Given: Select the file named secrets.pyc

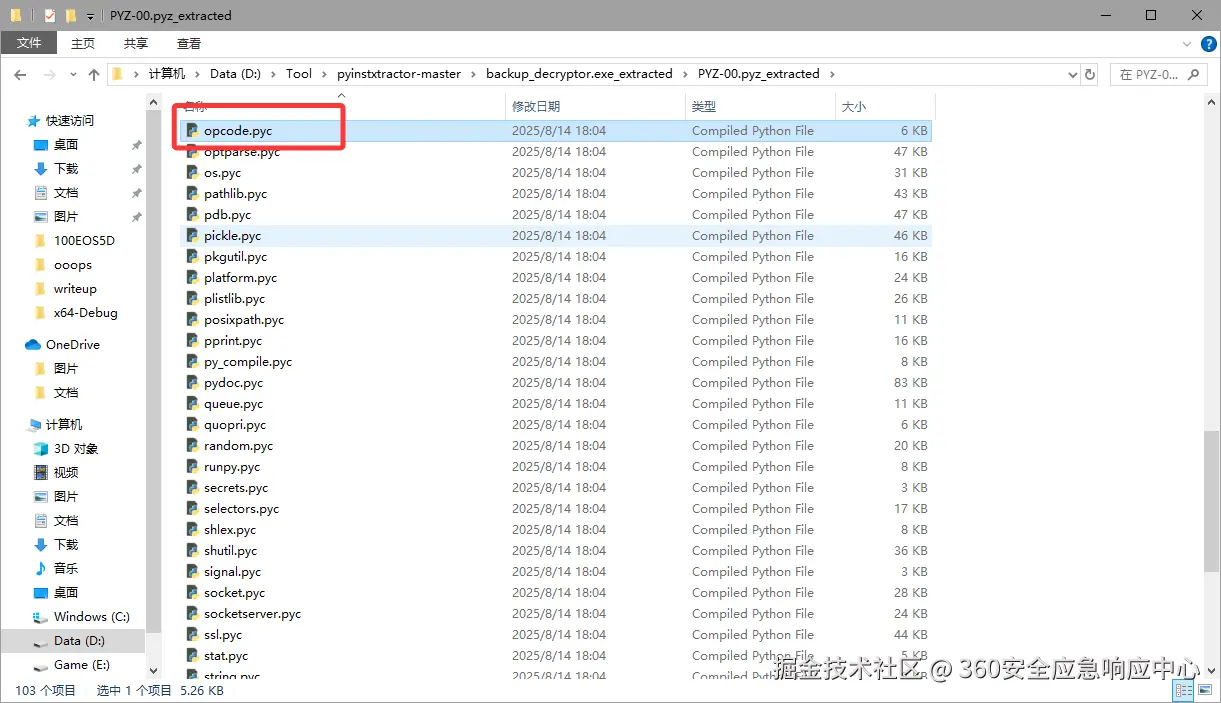Looking at the screenshot, I should click(x=236, y=488).
